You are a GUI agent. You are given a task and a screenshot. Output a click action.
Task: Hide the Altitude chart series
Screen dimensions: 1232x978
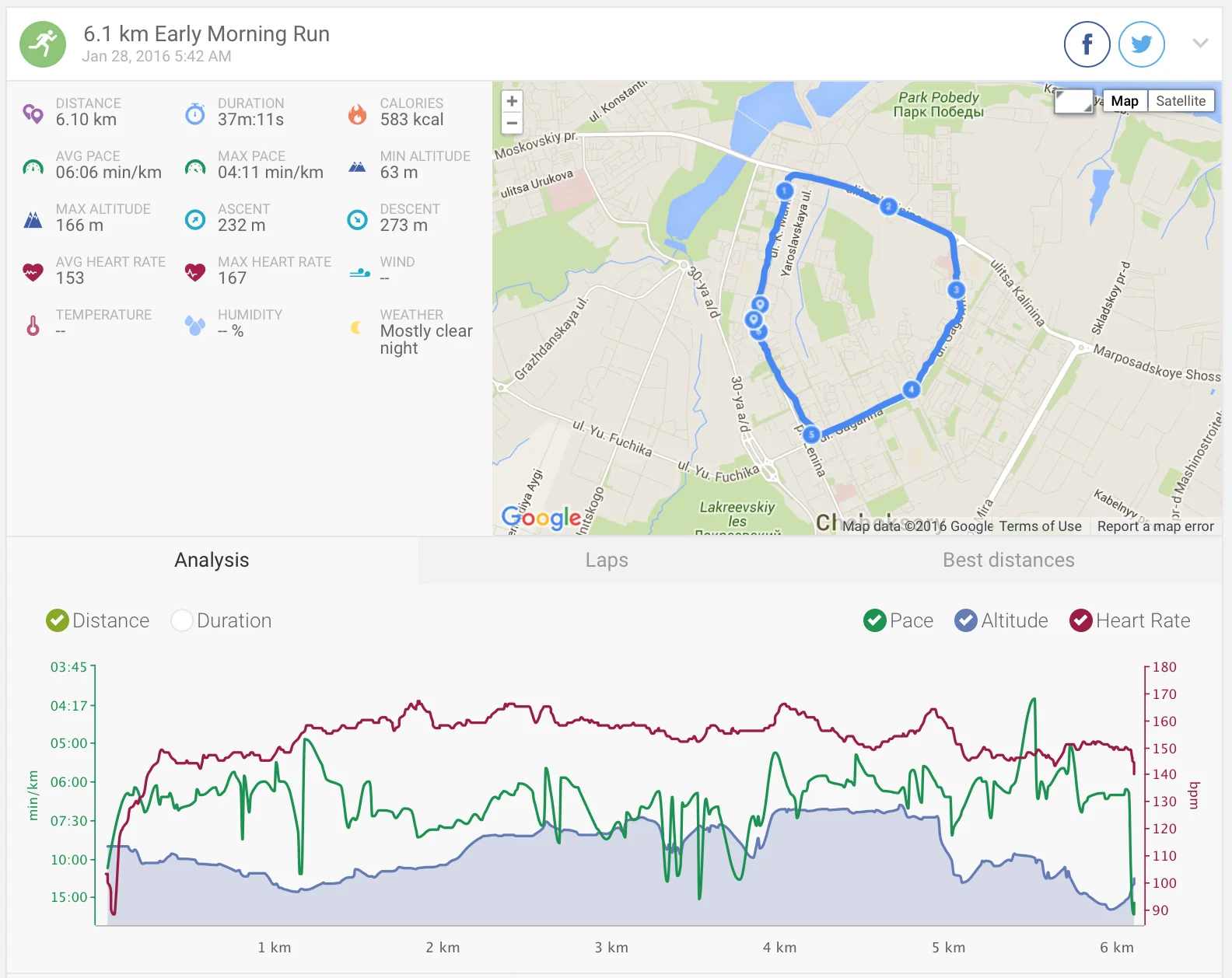point(966,620)
